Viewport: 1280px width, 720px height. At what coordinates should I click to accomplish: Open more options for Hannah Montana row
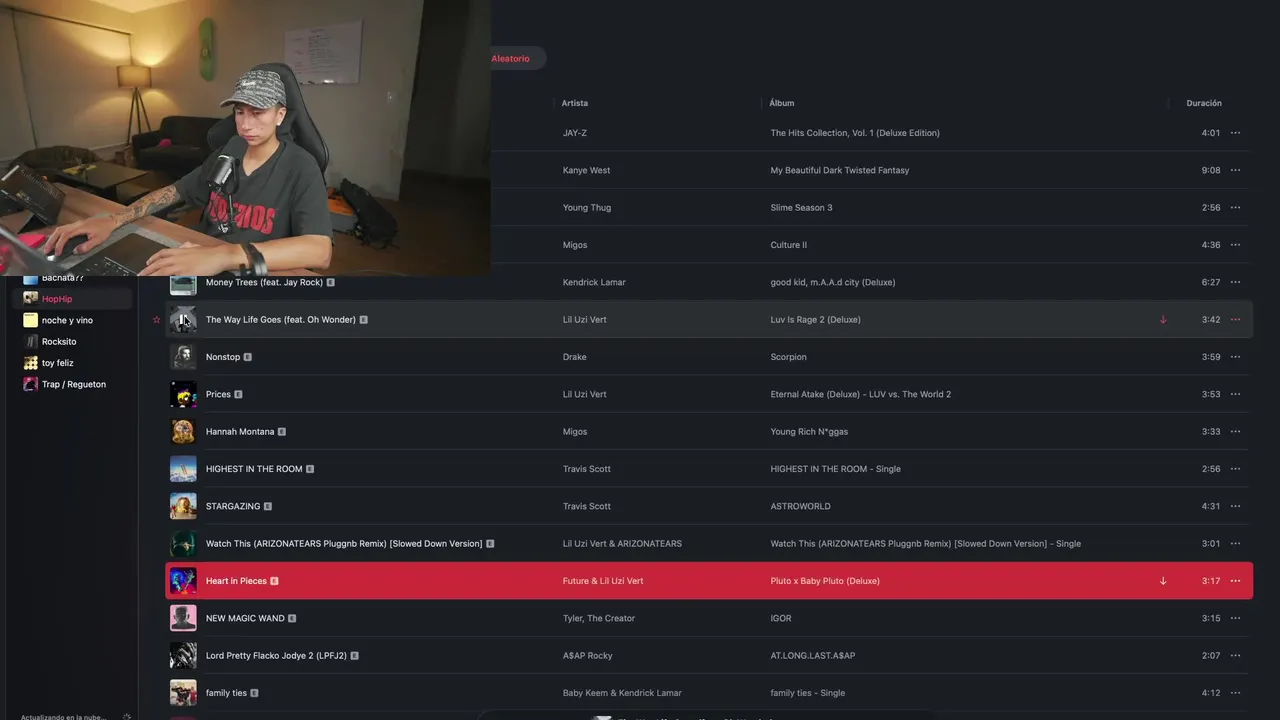1235,432
